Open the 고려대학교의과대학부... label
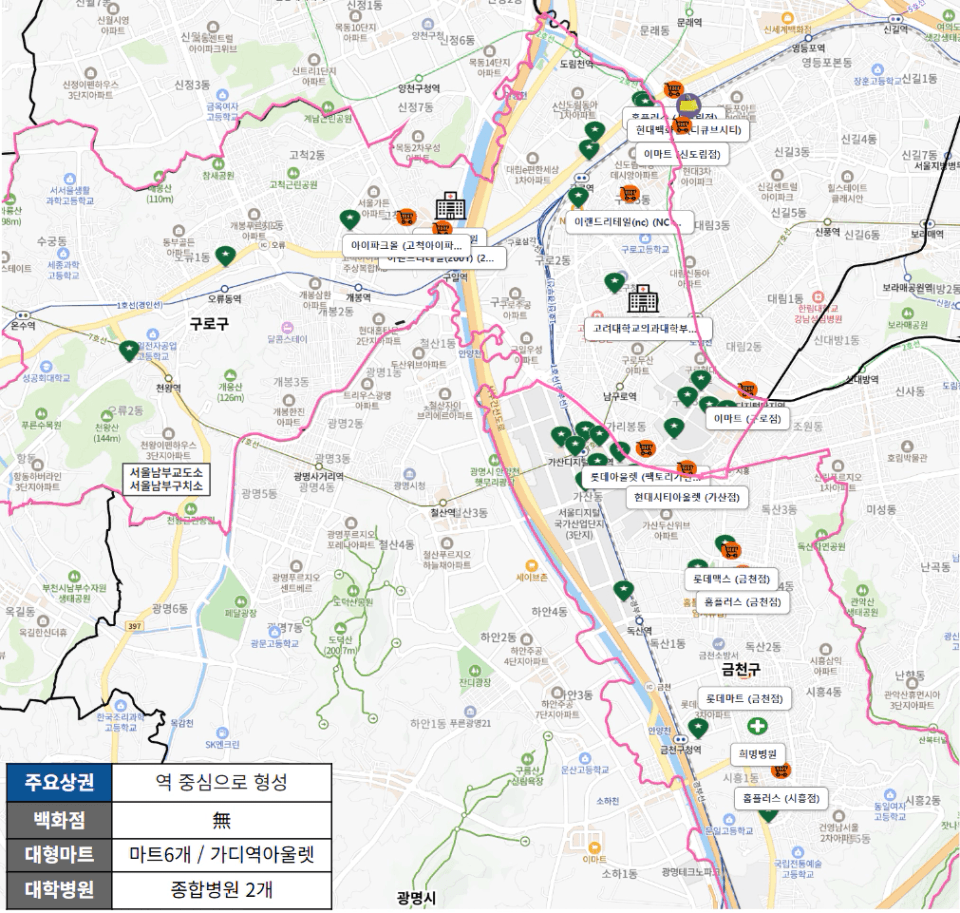Viewport: 960px width, 913px height. click(648, 328)
